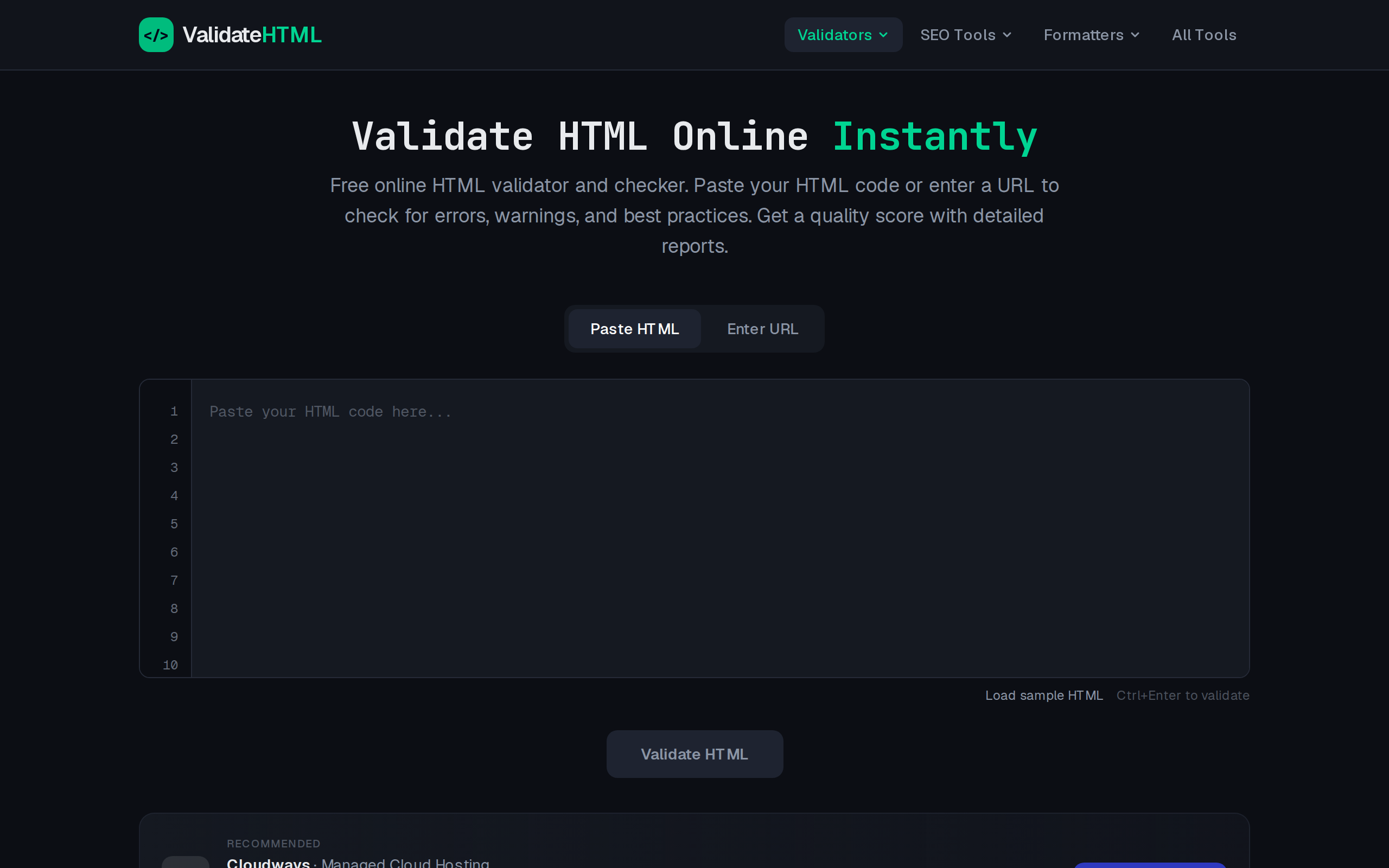Switch to the Paste HTML tab

click(x=634, y=329)
